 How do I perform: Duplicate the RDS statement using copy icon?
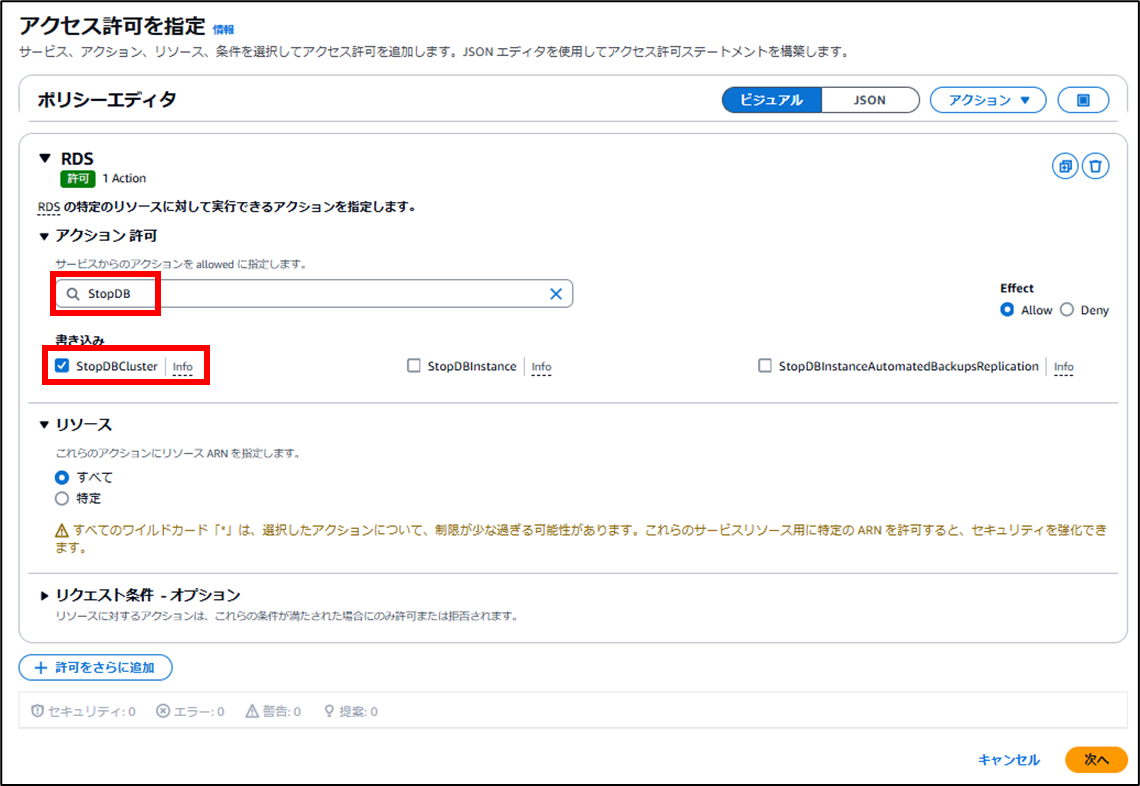pos(1064,166)
